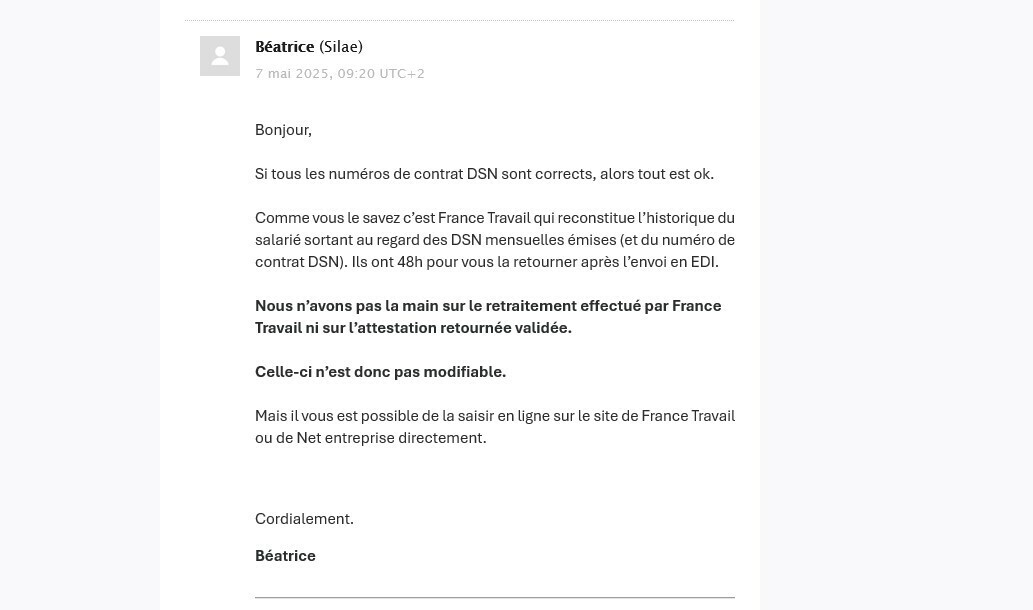Viewport: 1033px width, 610px height.
Task: Click the bold line Nous n'avons pas la main
Action: 488,317
